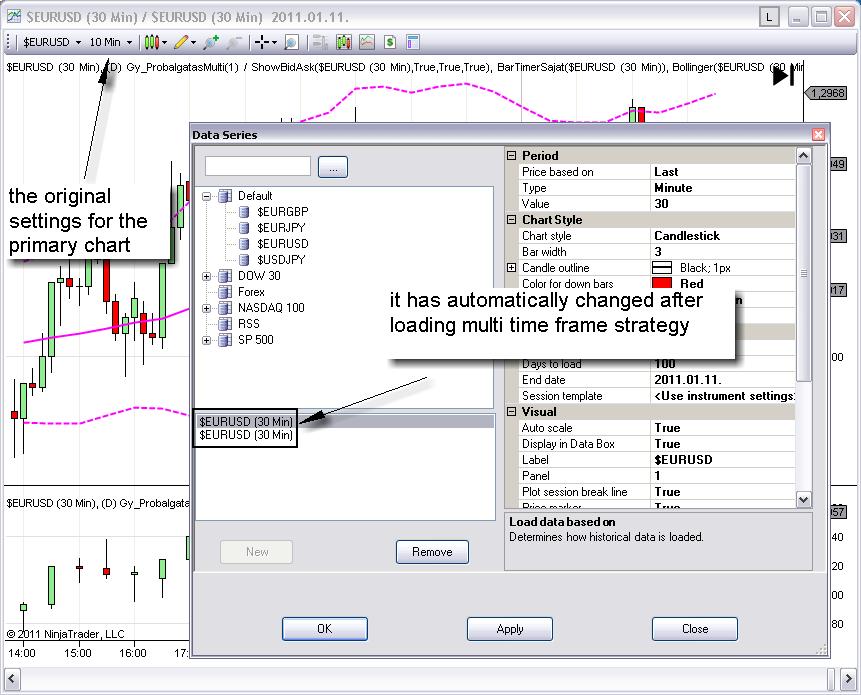This screenshot has width=861, height=695.
Task: Expand the DOW 30 list
Action: [x=206, y=276]
